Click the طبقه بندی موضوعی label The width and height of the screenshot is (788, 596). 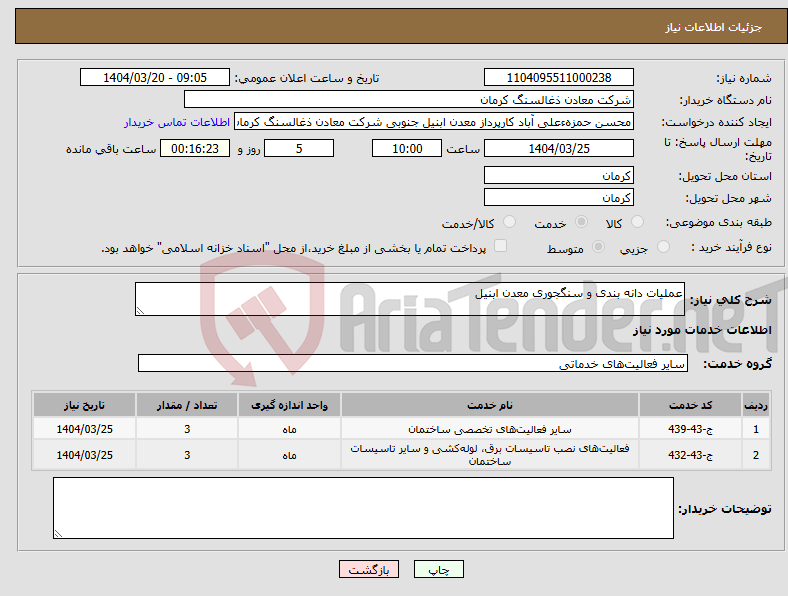[719, 222]
